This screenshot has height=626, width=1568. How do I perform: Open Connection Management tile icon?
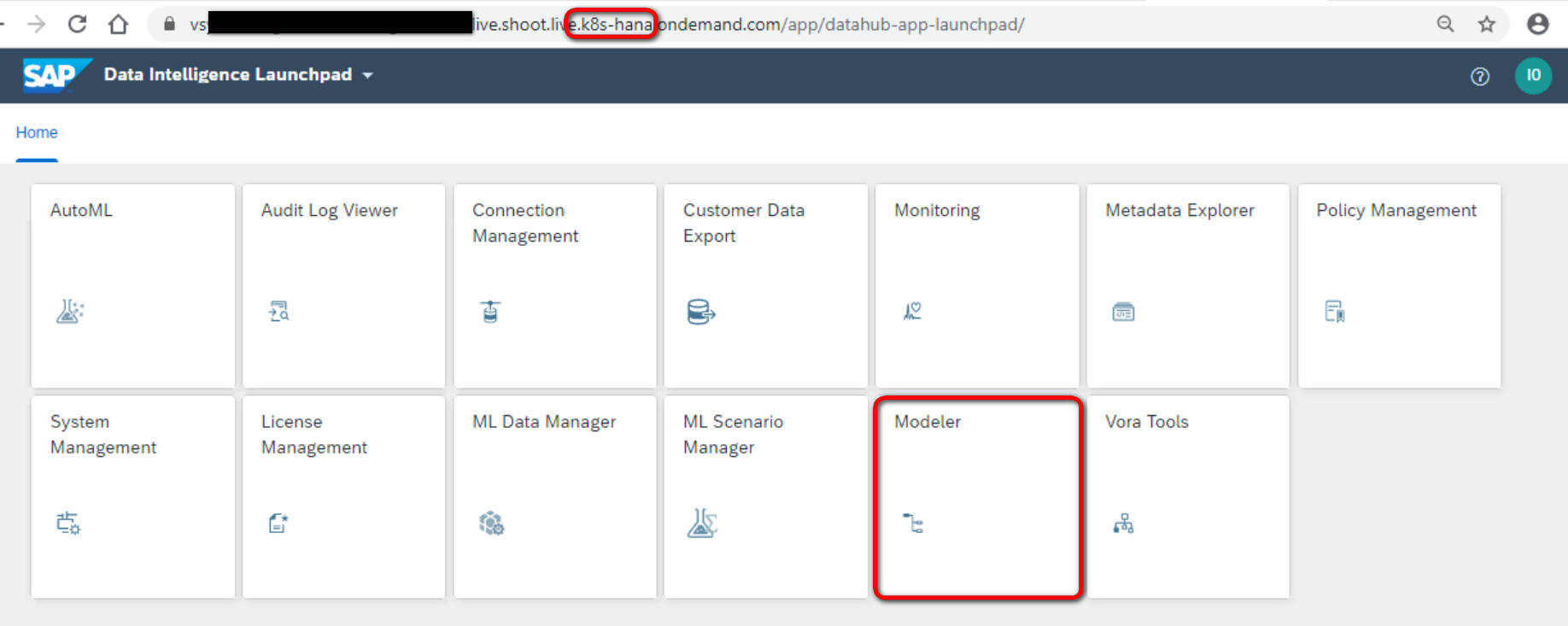(x=490, y=311)
